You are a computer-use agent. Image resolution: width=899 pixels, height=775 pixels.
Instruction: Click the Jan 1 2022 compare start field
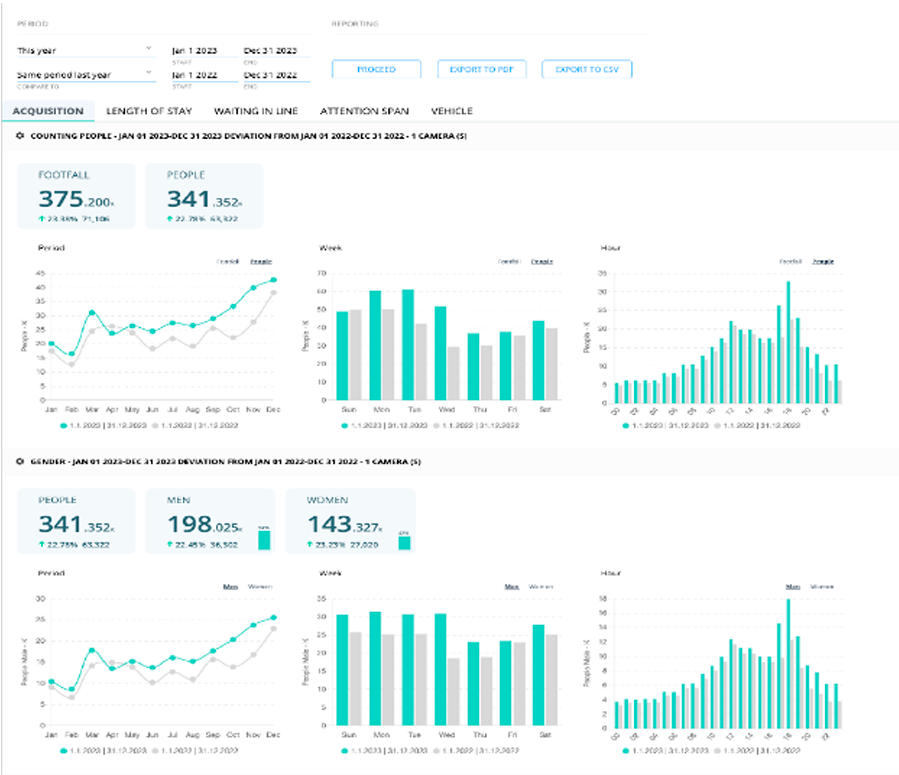204,75
